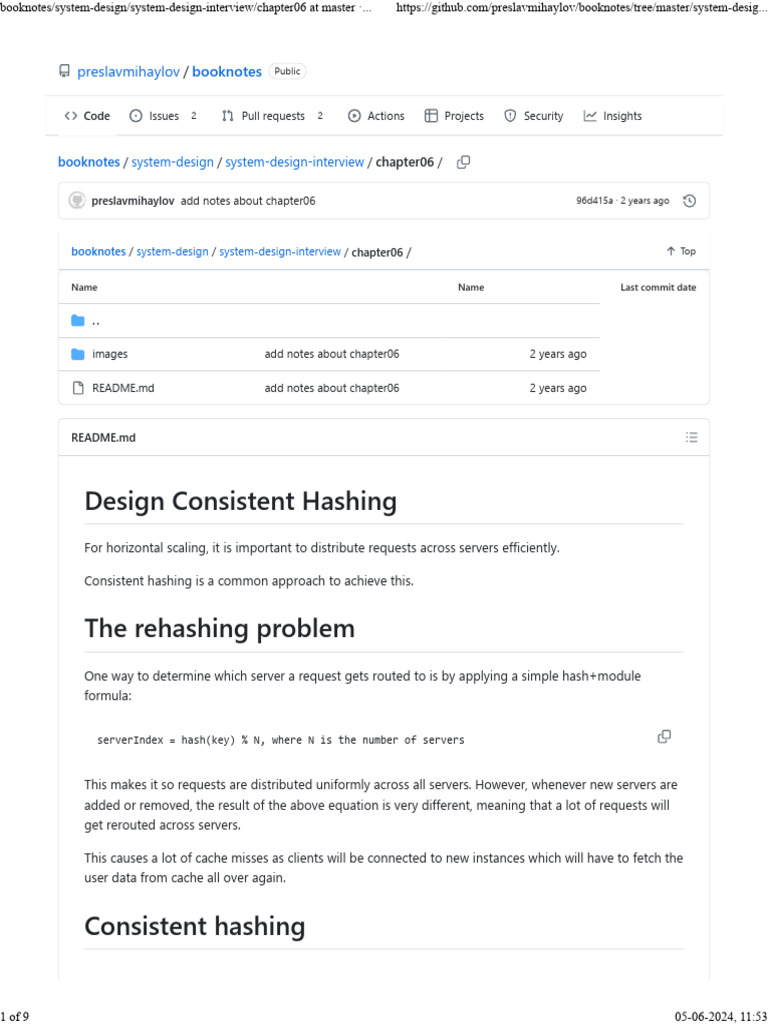Open commit history via the clock icon
This screenshot has width=768, height=1024.
tap(689, 201)
